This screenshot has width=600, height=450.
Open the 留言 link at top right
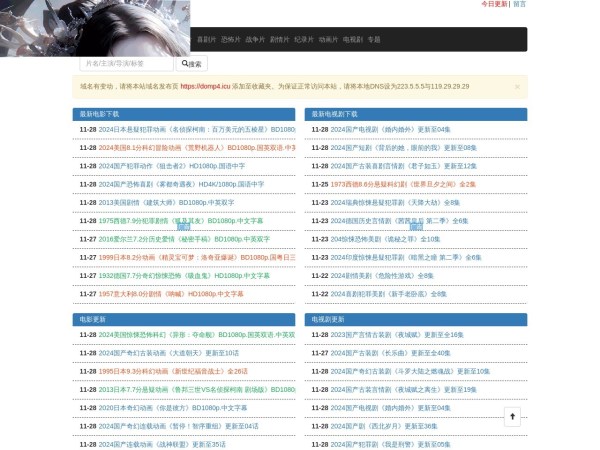519,4
